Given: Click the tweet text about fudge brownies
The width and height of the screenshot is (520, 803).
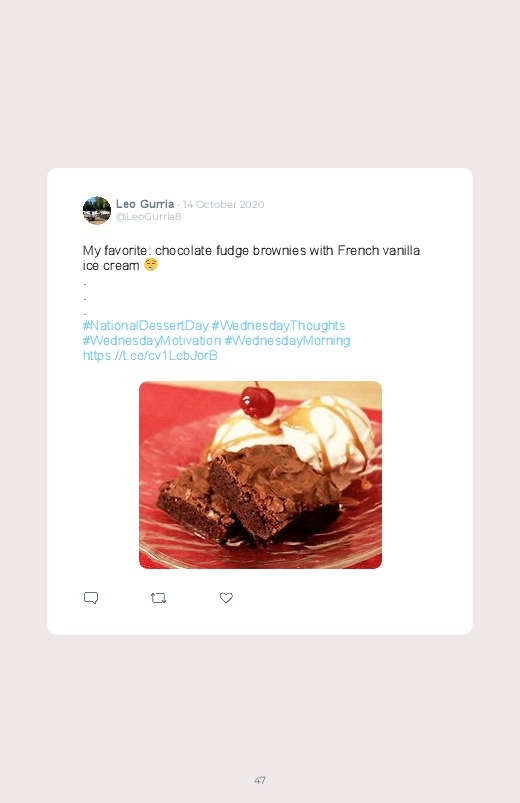Looking at the screenshot, I should 251,258.
